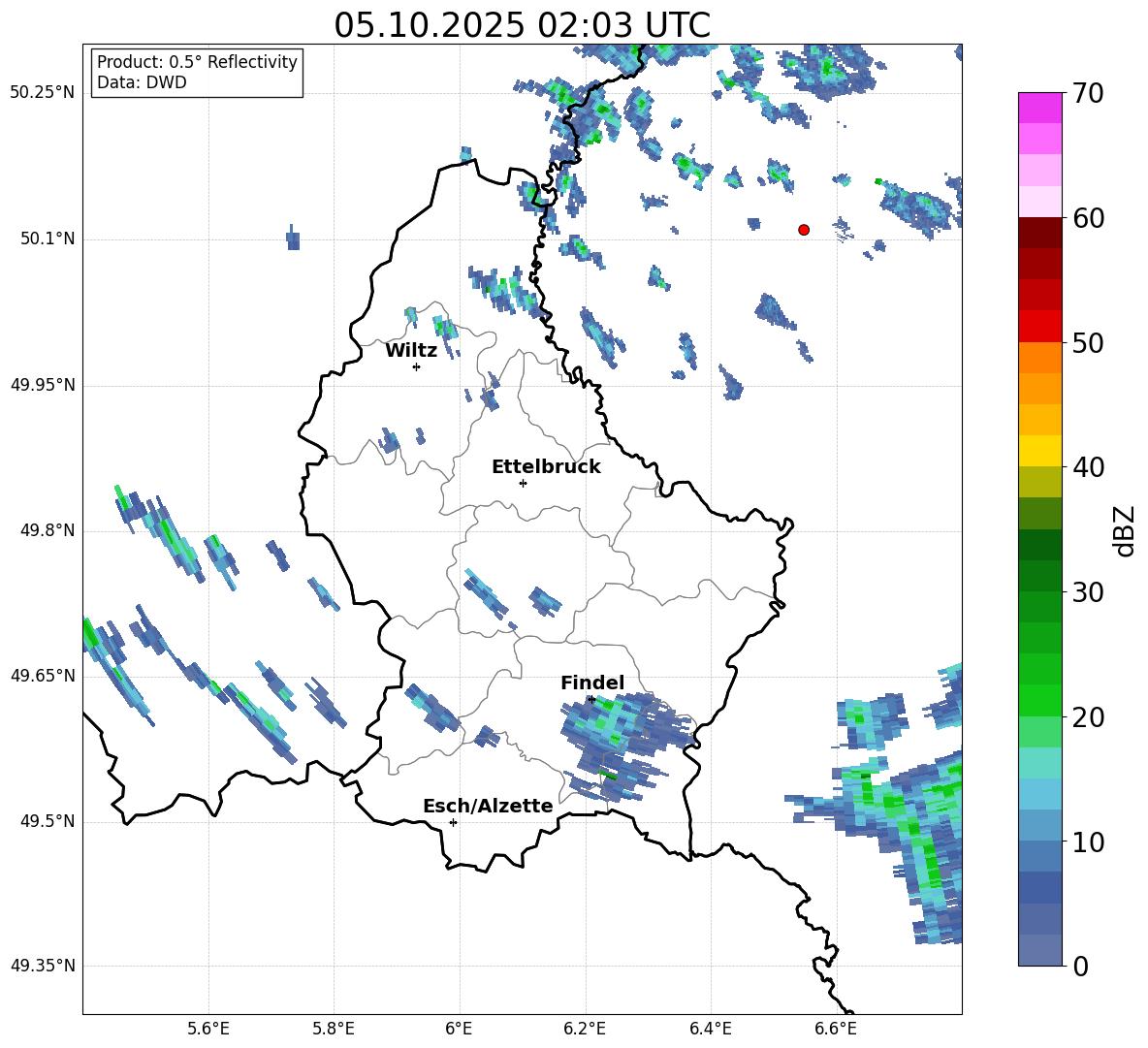Click the 40 value on the colorbar
This screenshot has height=1048, width=1148.
pos(1087,467)
